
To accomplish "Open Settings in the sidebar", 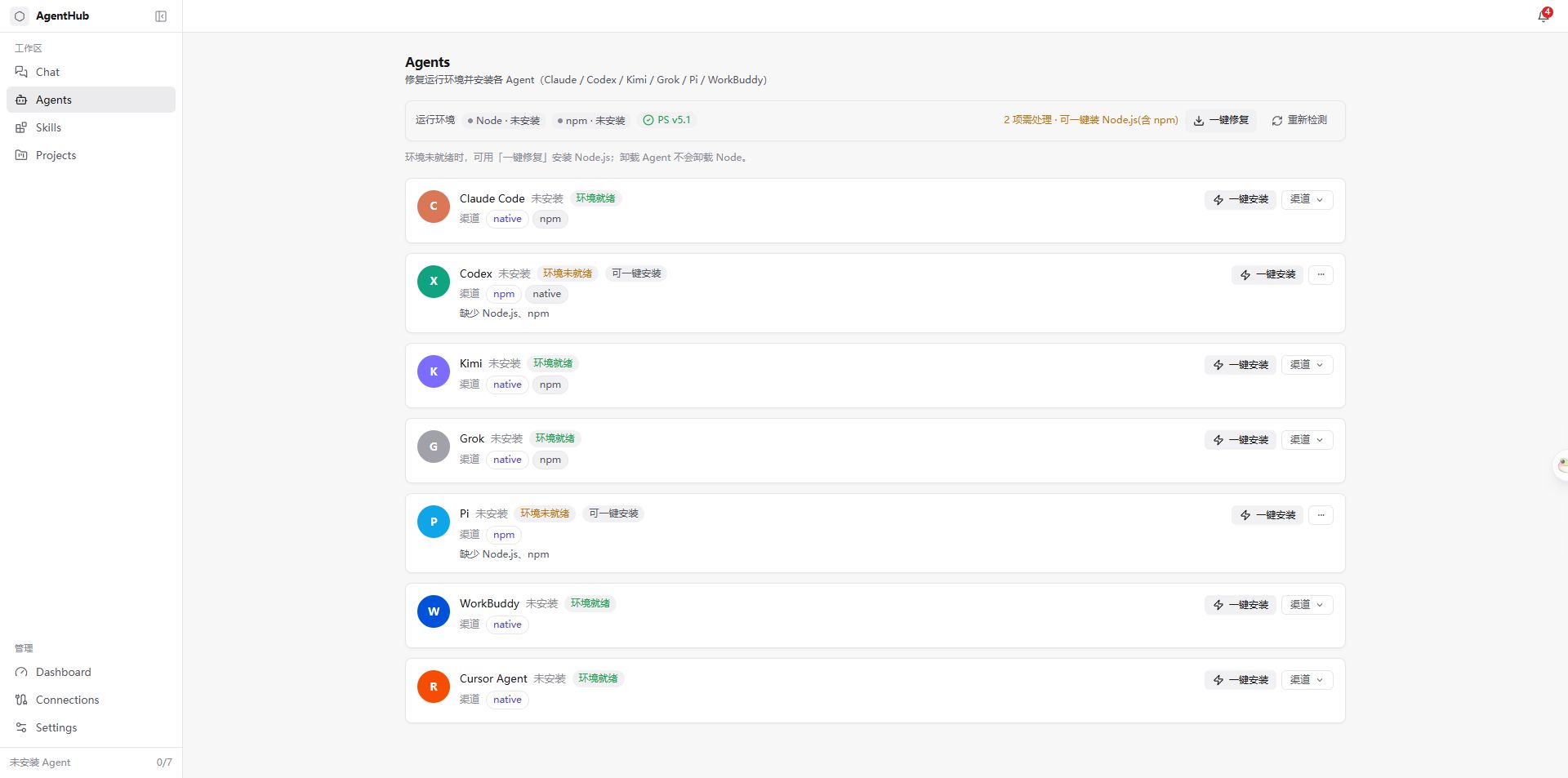I will coord(91,727).
